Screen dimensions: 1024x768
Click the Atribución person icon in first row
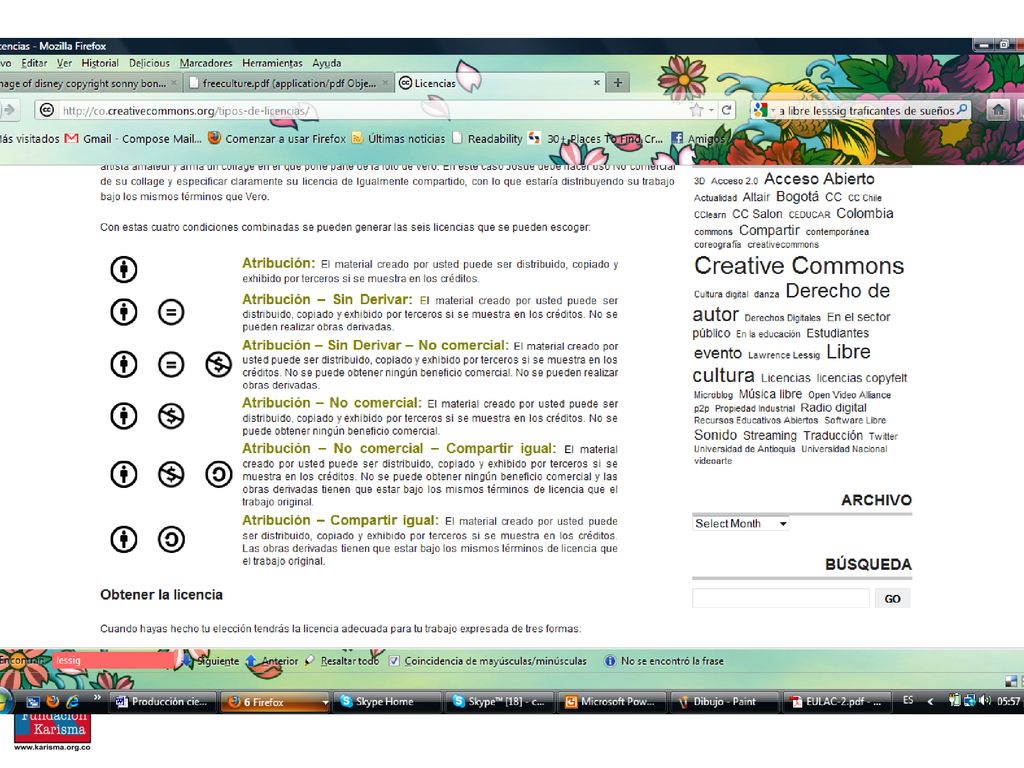pyautogui.click(x=123, y=269)
